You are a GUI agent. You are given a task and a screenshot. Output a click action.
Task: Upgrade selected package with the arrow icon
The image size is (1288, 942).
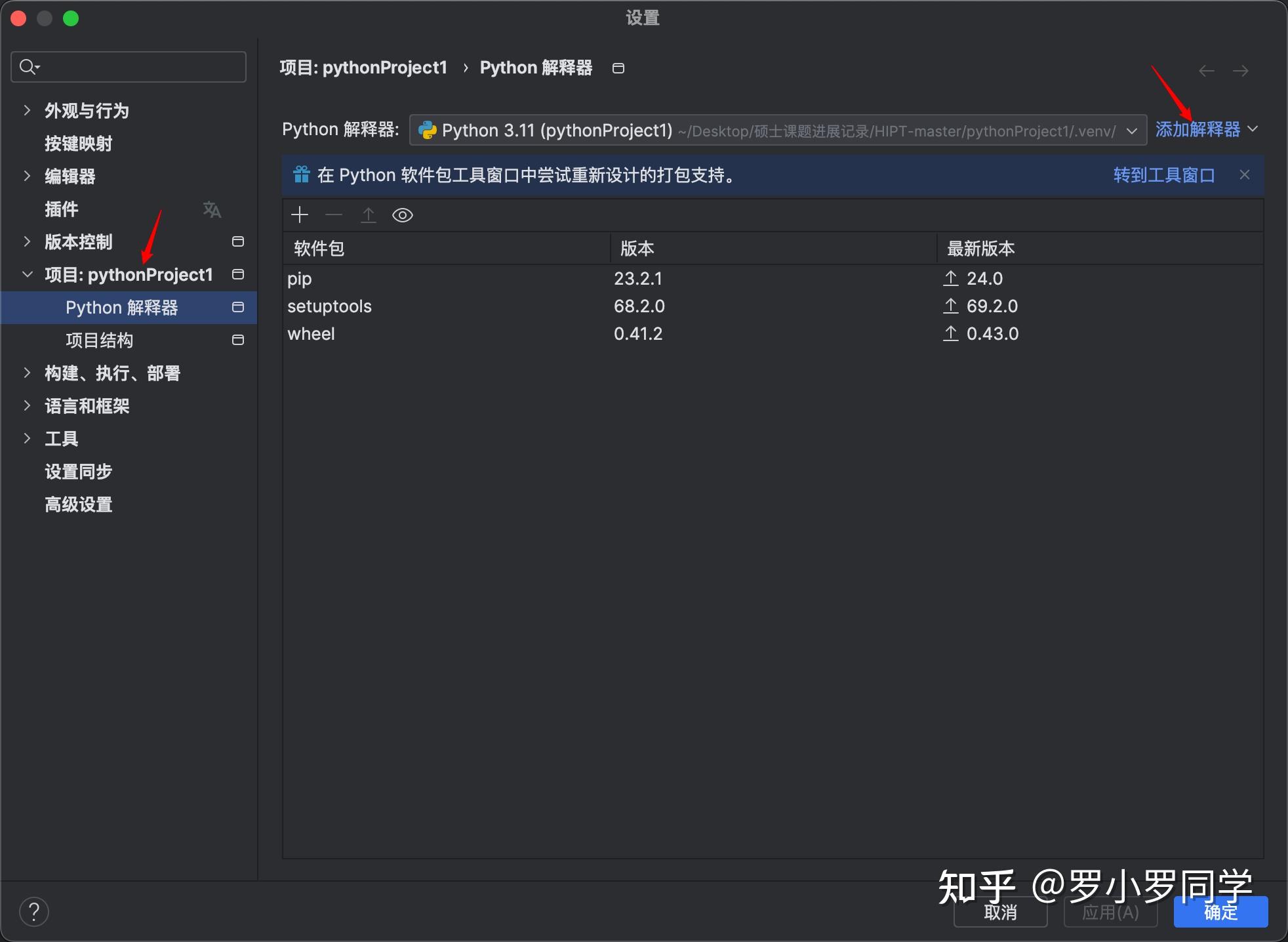(x=368, y=215)
